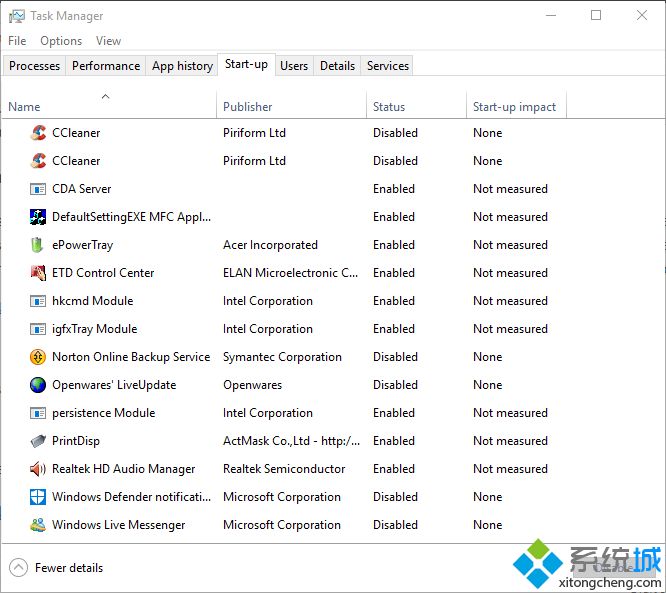Select persistence Module name text
The image size is (666, 593).
(103, 413)
